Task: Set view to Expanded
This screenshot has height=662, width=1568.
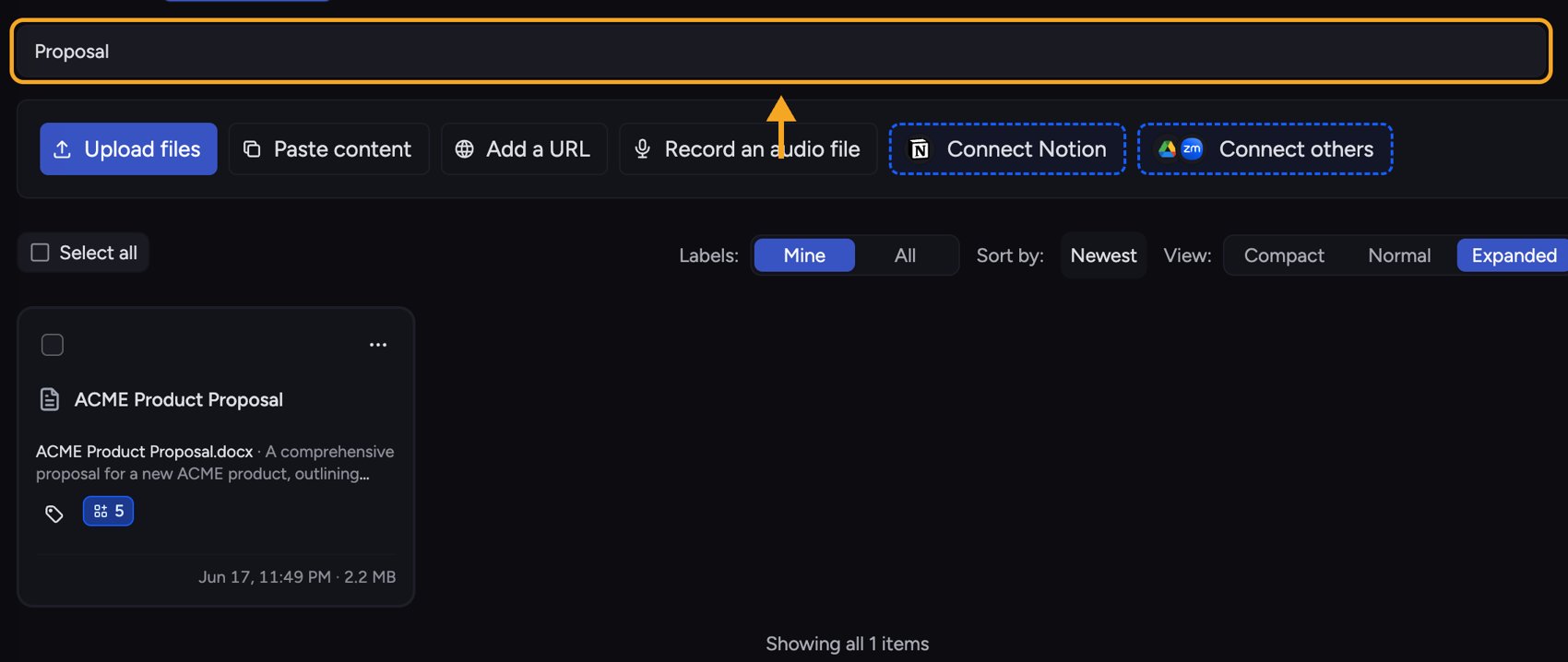Action: 1514,255
